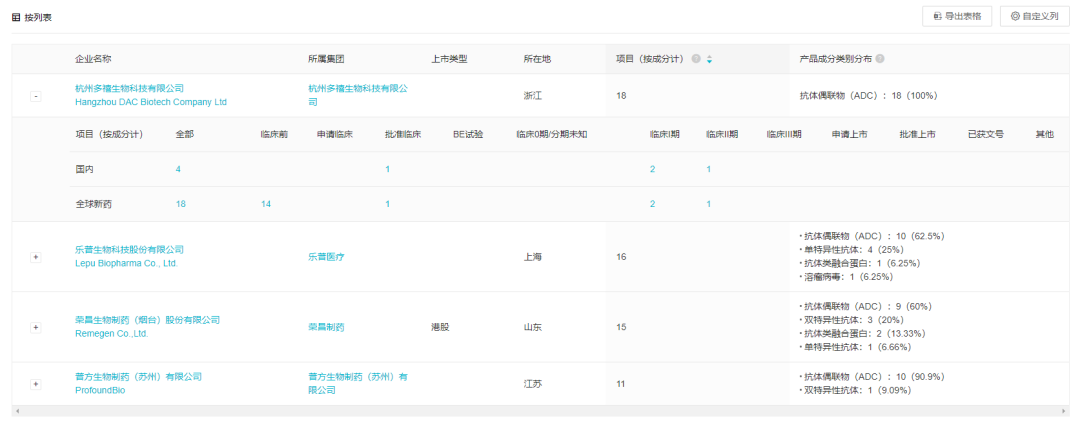This screenshot has width=1080, height=423.
Task: Click the 按列表 table view icon
Action: point(16,17)
